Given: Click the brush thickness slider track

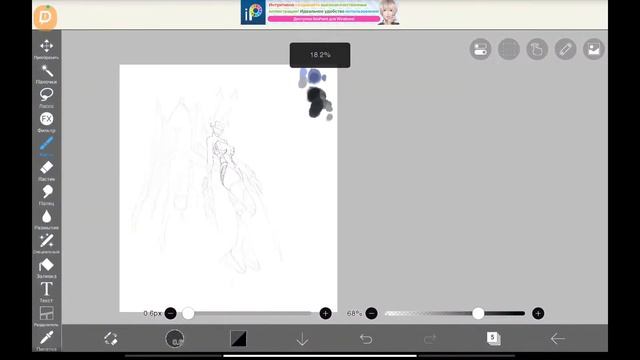Looking at the screenshot, I should point(248,313).
